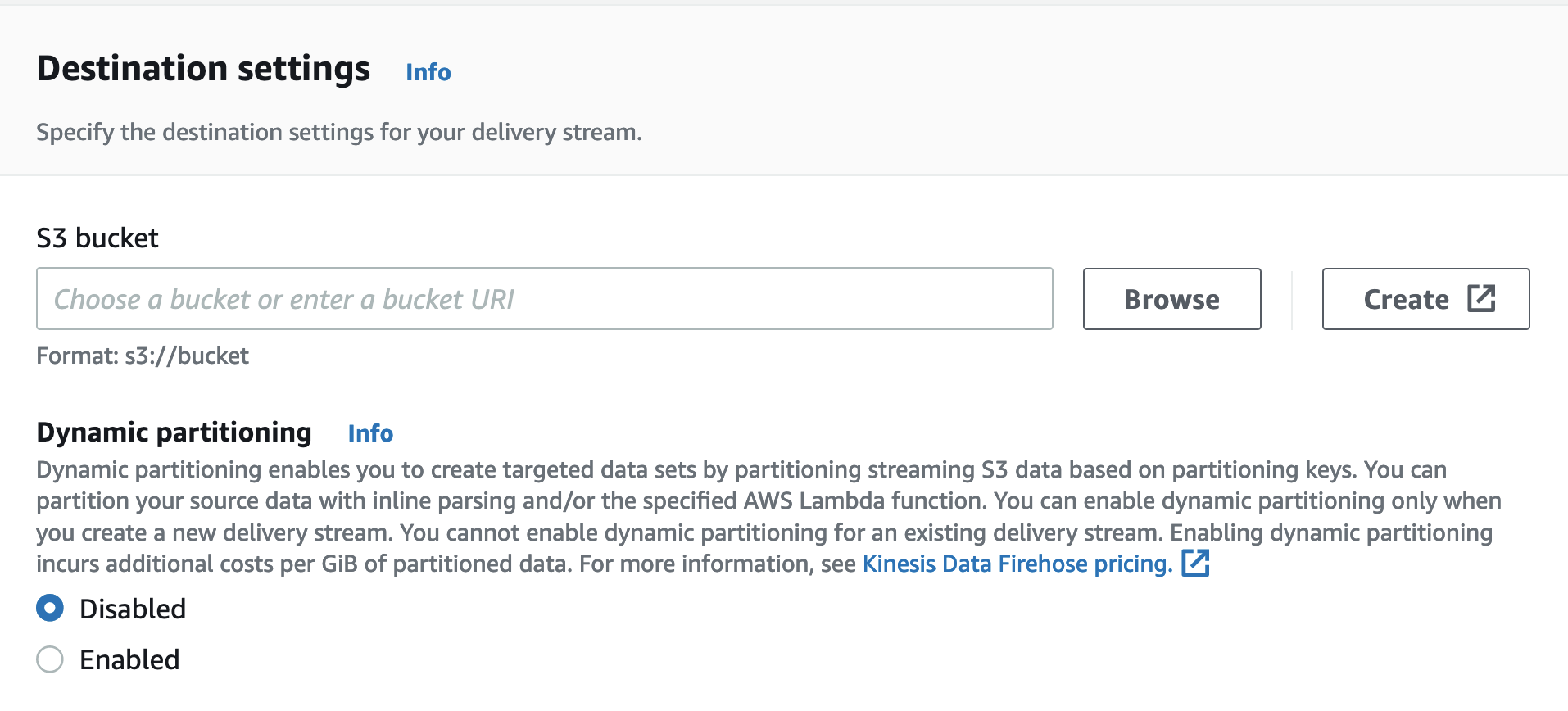
Task: Click the external-link icon on Create button
Action: (x=1481, y=298)
